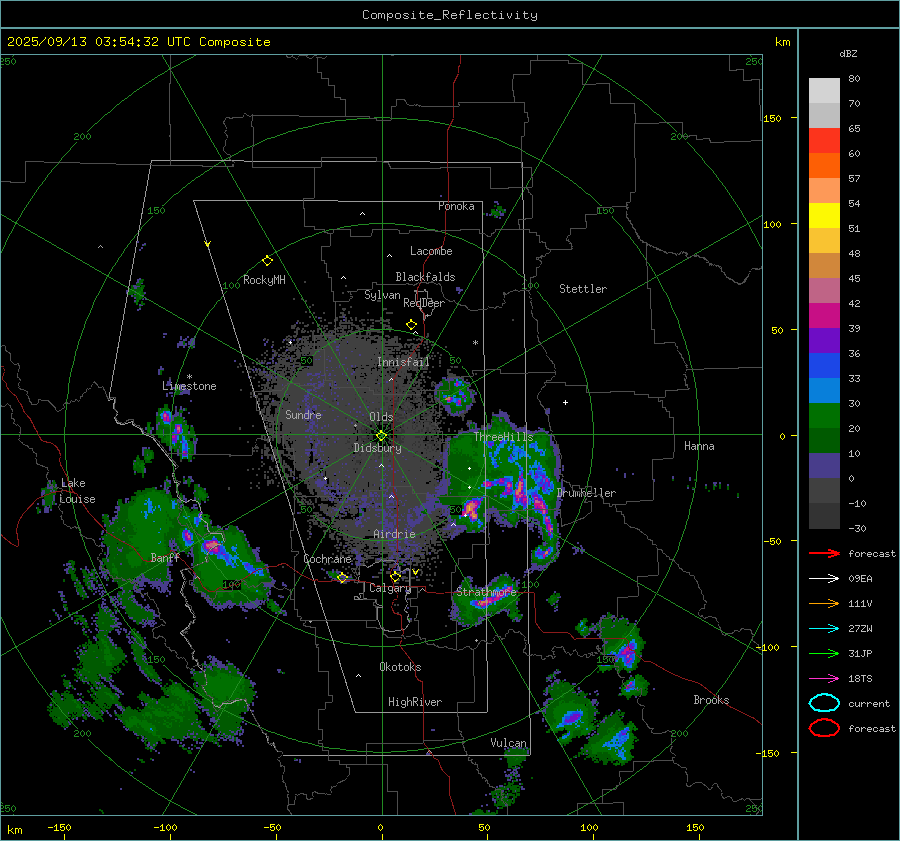Click the light gray 70 dBZ color swatch
900x841 pixels.
click(824, 91)
